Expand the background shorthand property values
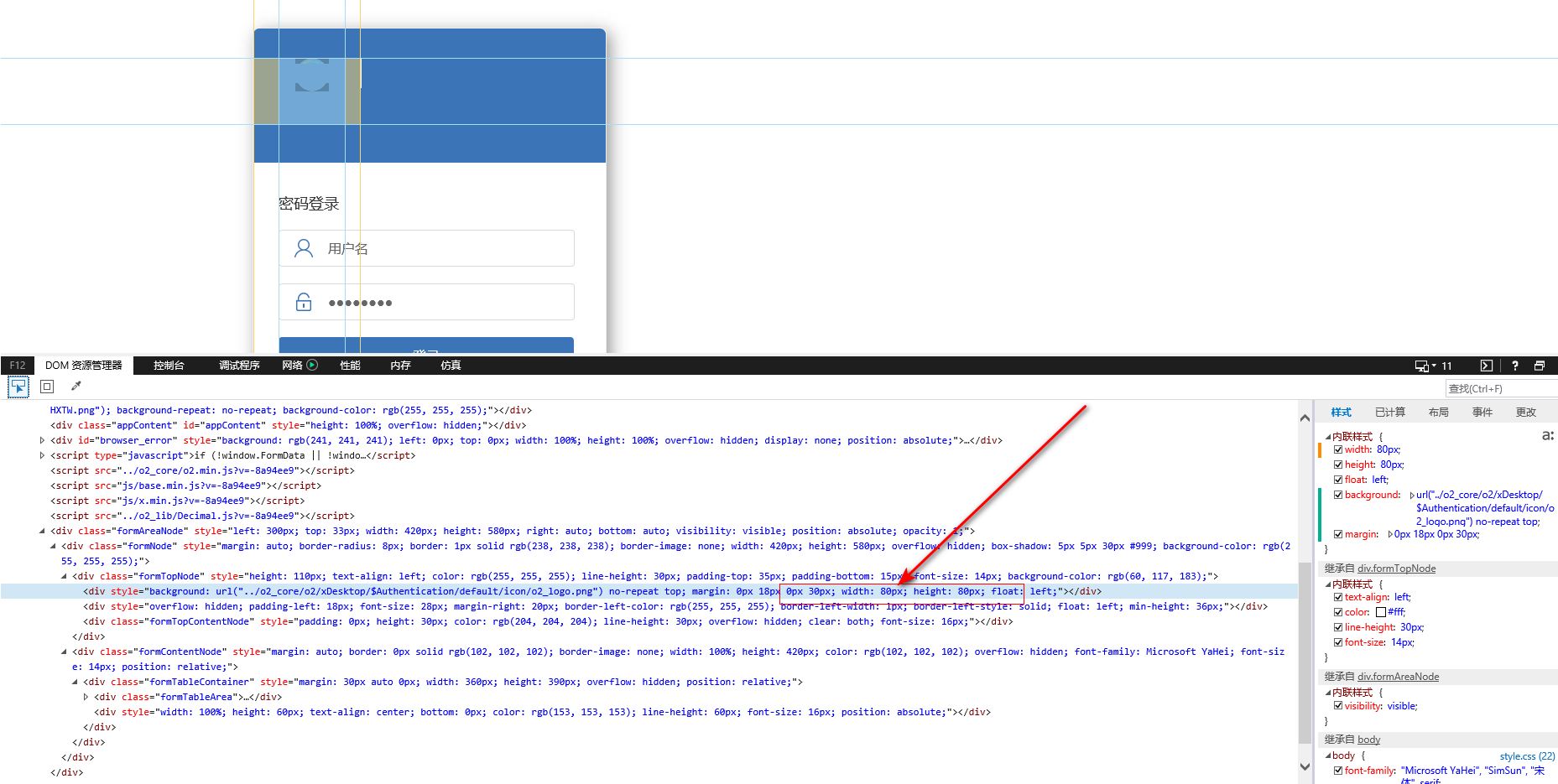Viewport: 1558px width, 784px height. (1412, 495)
